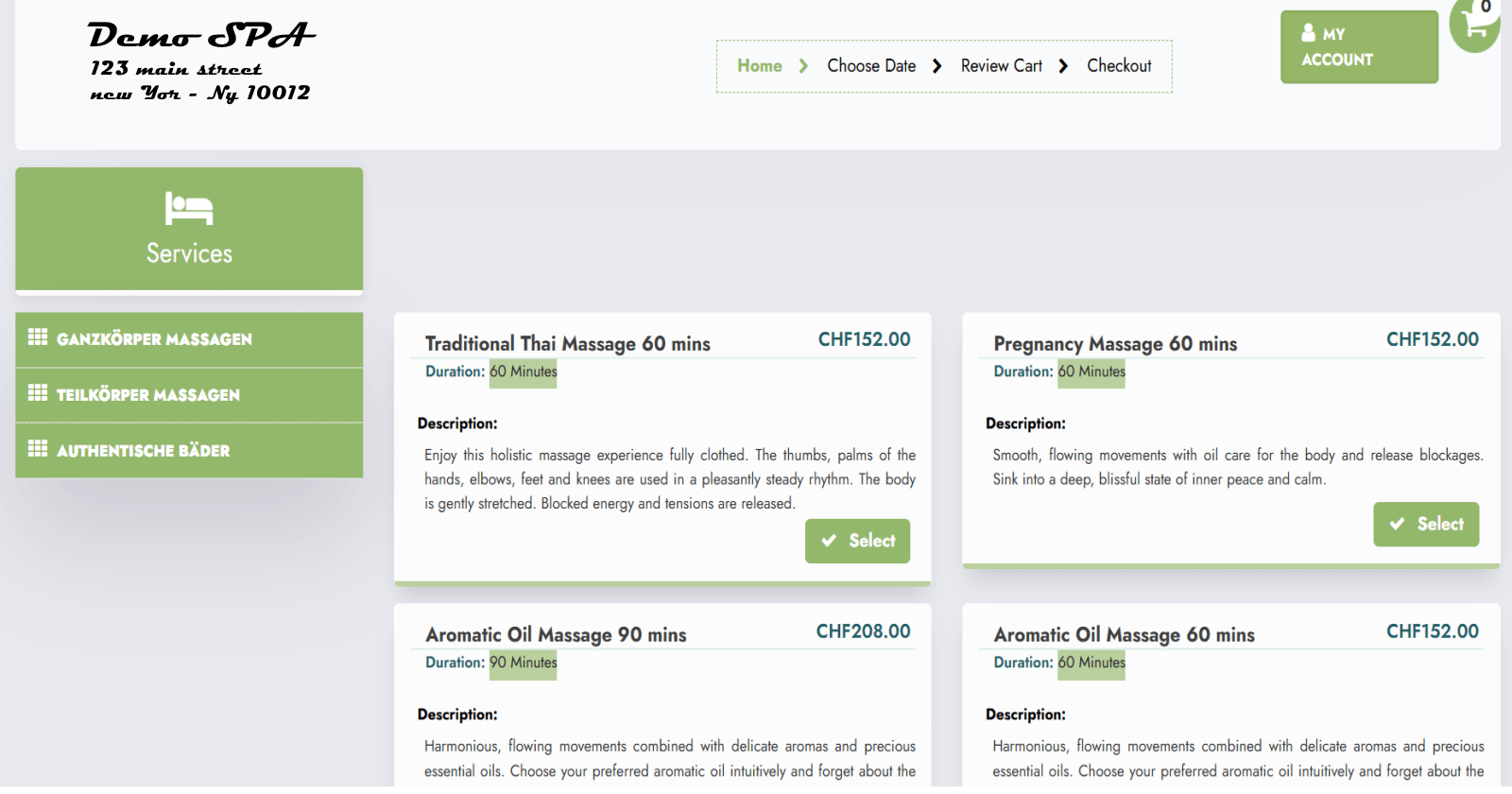Click the Aromatic Oil Massage 90 mins title
Image resolution: width=1512 pixels, height=794 pixels.
pyautogui.click(x=556, y=635)
